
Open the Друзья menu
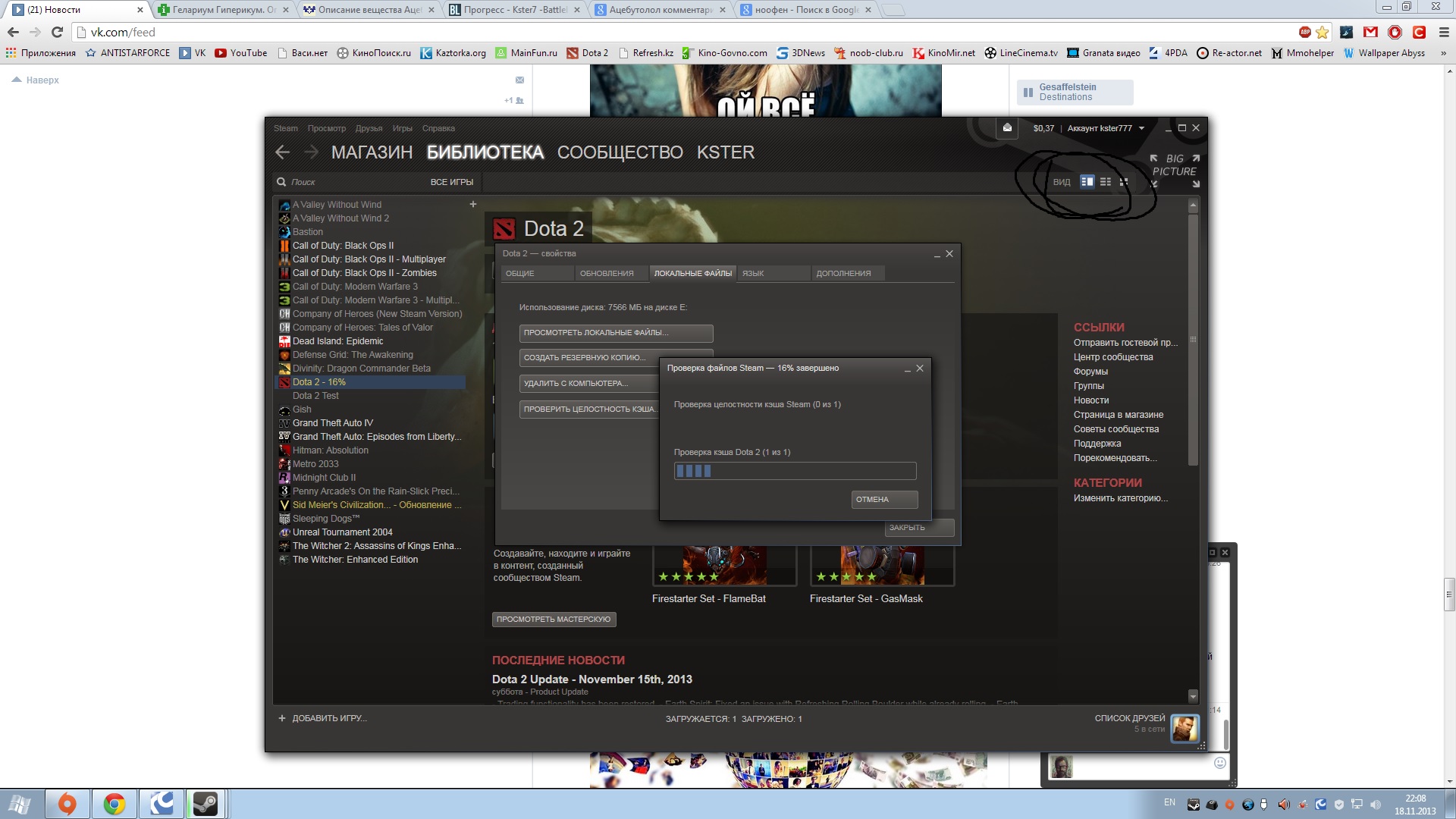(x=369, y=128)
